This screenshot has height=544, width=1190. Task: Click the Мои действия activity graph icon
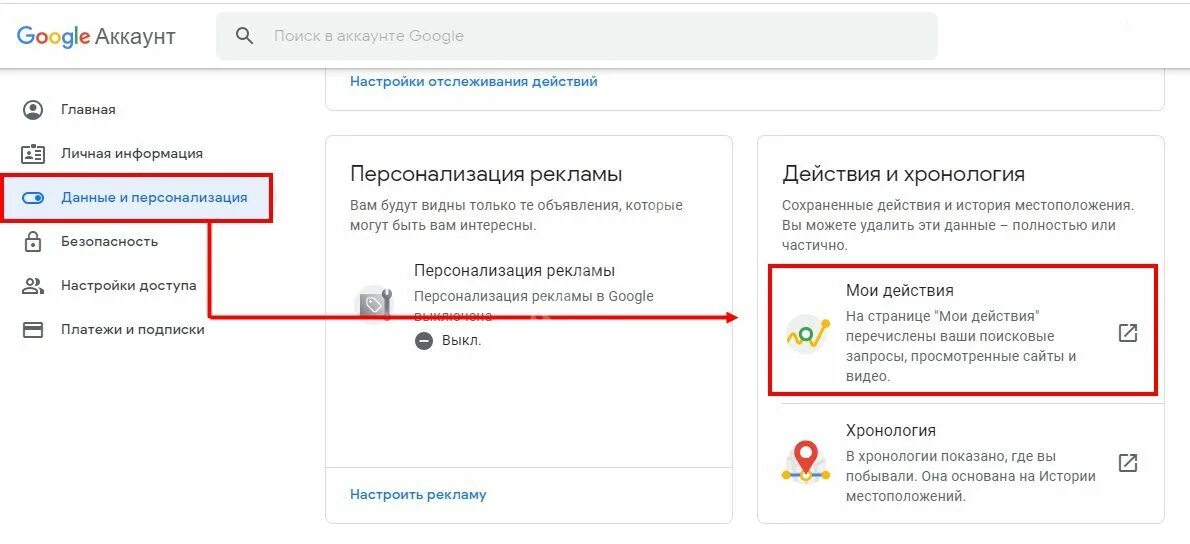coord(808,334)
